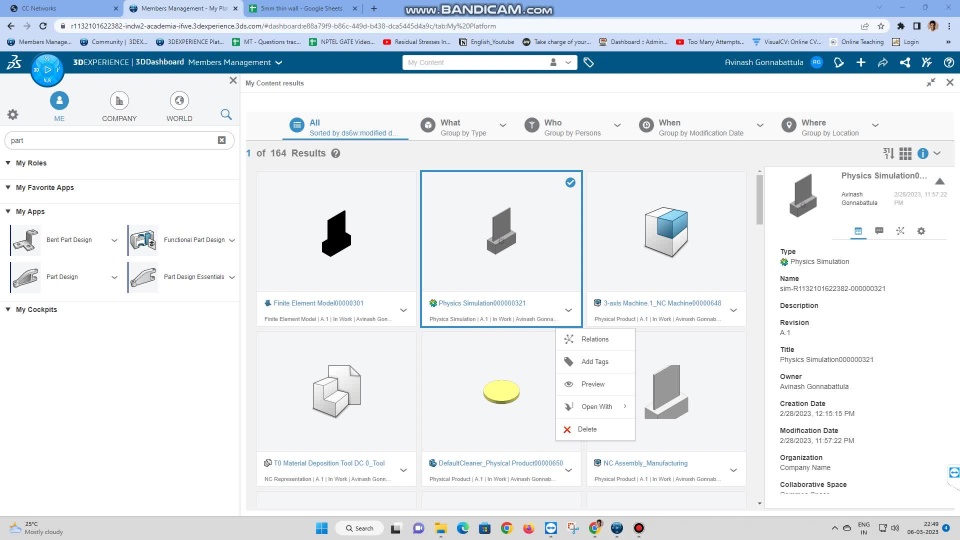Select the All filter tab

click(x=345, y=127)
